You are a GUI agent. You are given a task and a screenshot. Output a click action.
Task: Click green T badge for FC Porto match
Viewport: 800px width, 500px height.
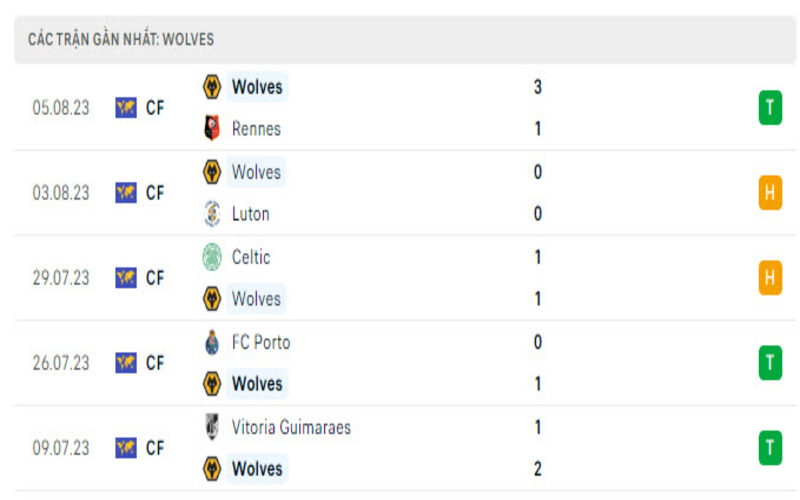[x=769, y=363]
